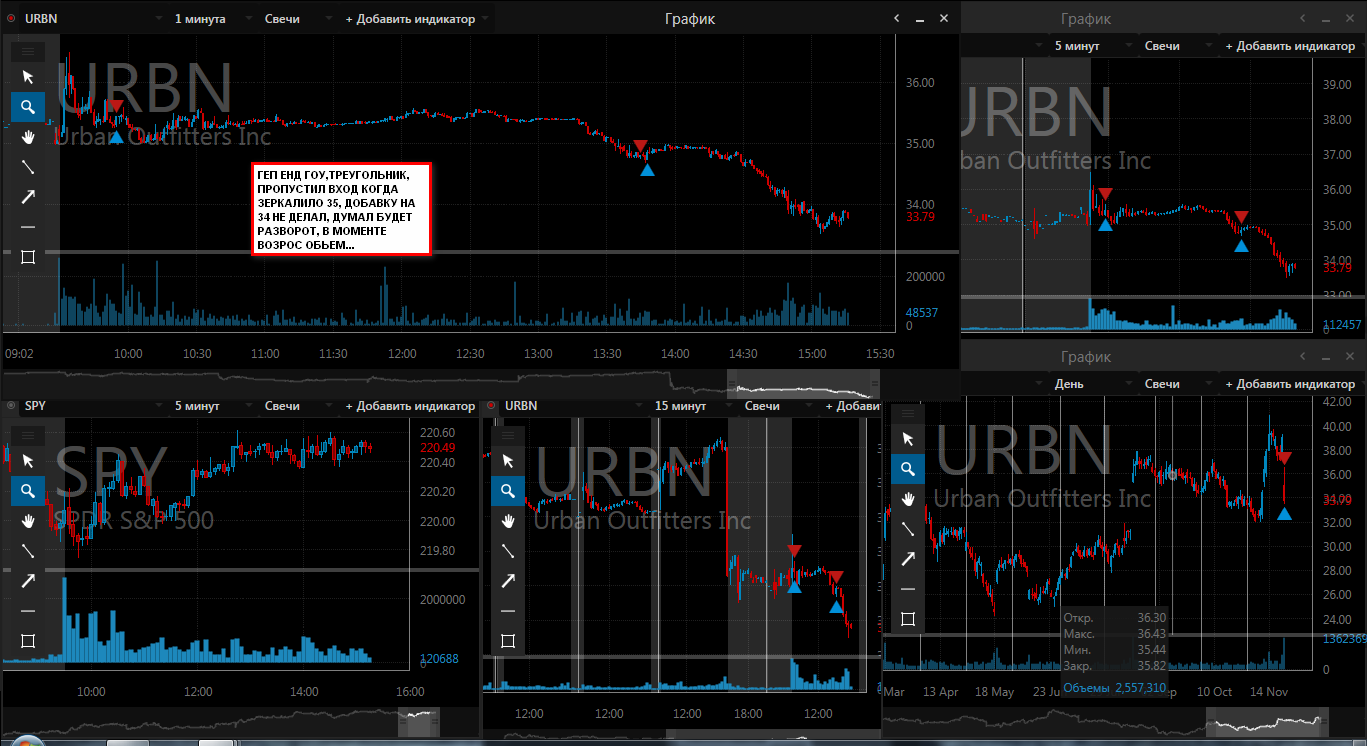
Task: Select the arrow drawing tool in the SPY chart
Action: click(28, 580)
